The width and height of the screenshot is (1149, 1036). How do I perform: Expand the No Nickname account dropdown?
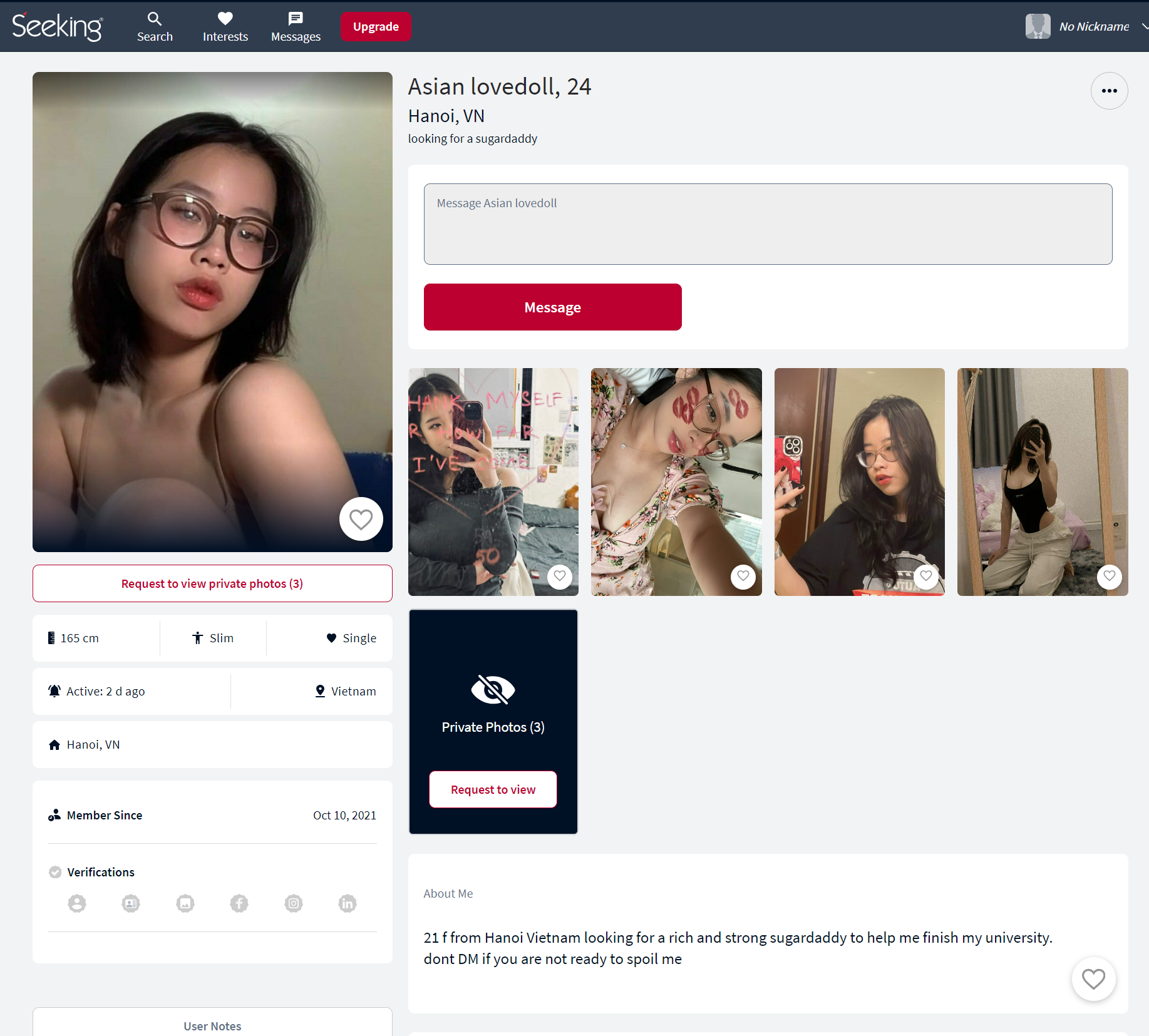[1143, 26]
